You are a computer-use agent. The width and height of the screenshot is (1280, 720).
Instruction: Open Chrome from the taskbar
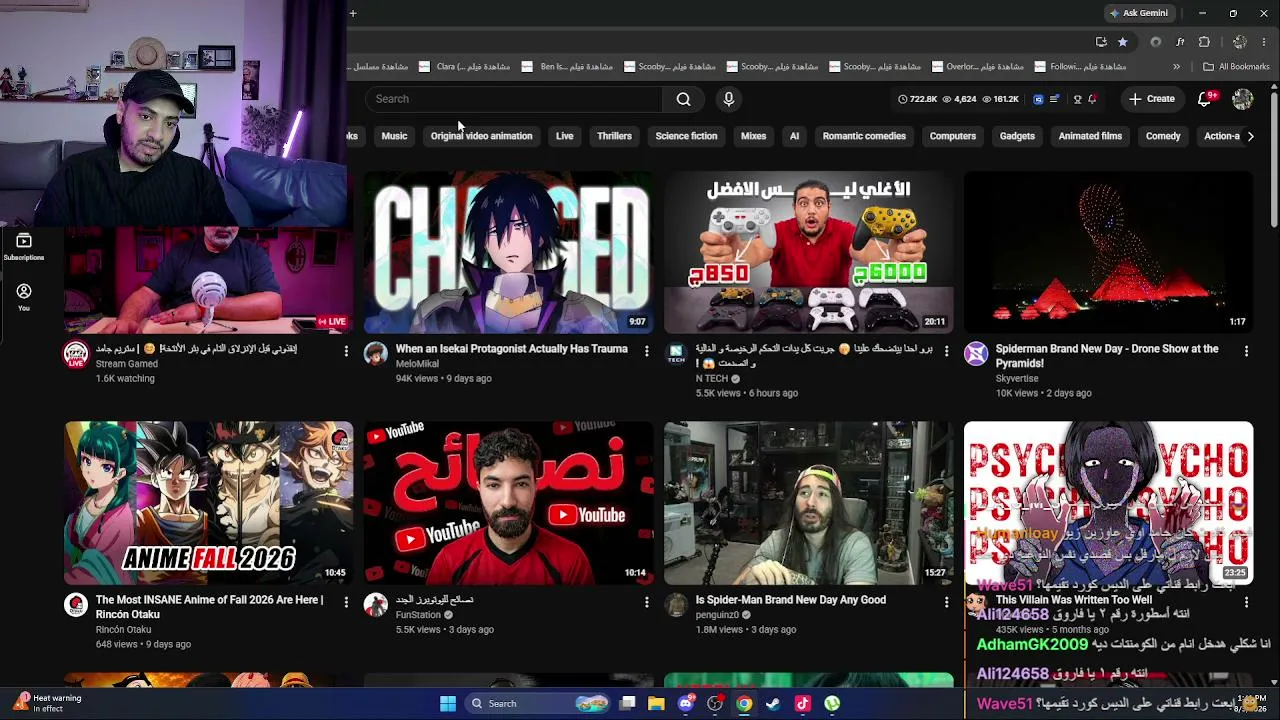click(x=744, y=703)
